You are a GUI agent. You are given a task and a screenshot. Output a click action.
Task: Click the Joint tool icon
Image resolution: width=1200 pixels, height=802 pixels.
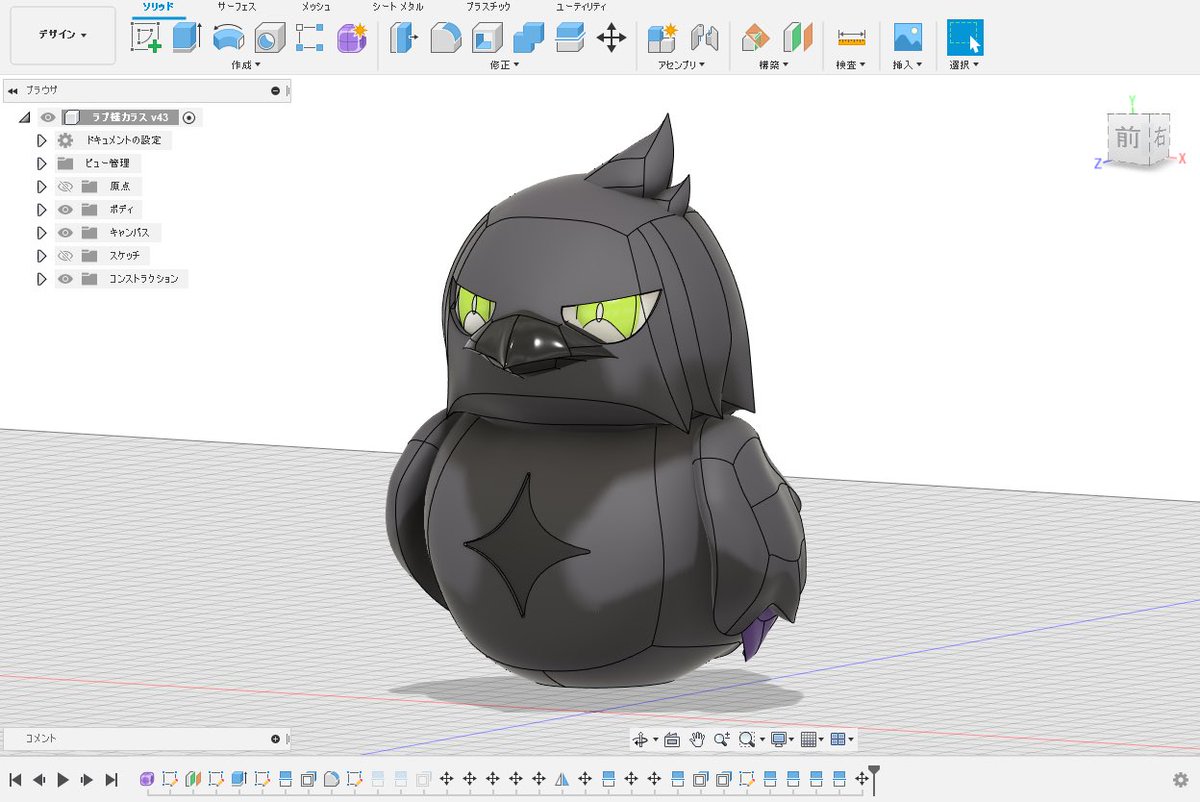click(x=705, y=38)
